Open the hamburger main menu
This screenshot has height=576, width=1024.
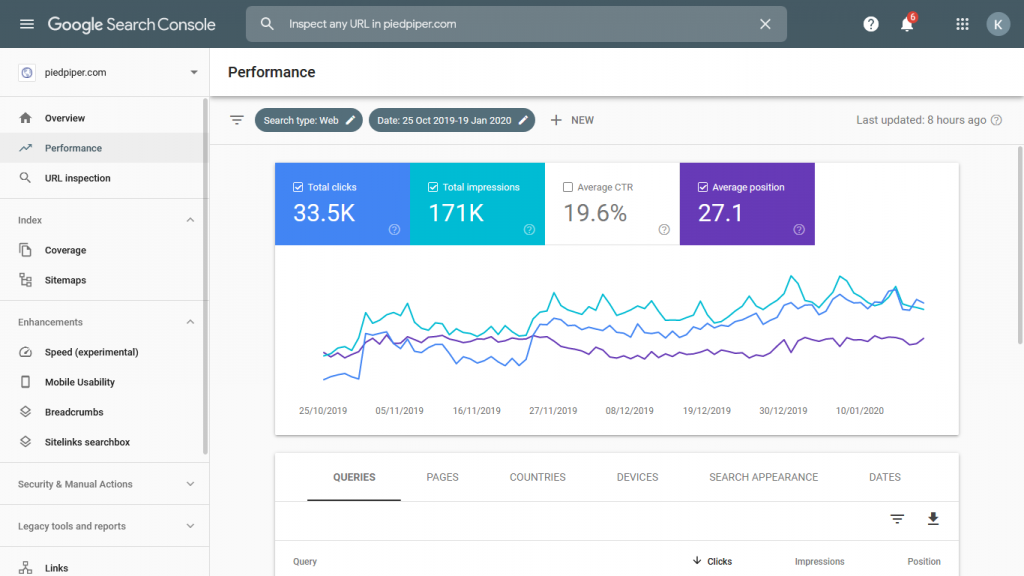pos(27,24)
